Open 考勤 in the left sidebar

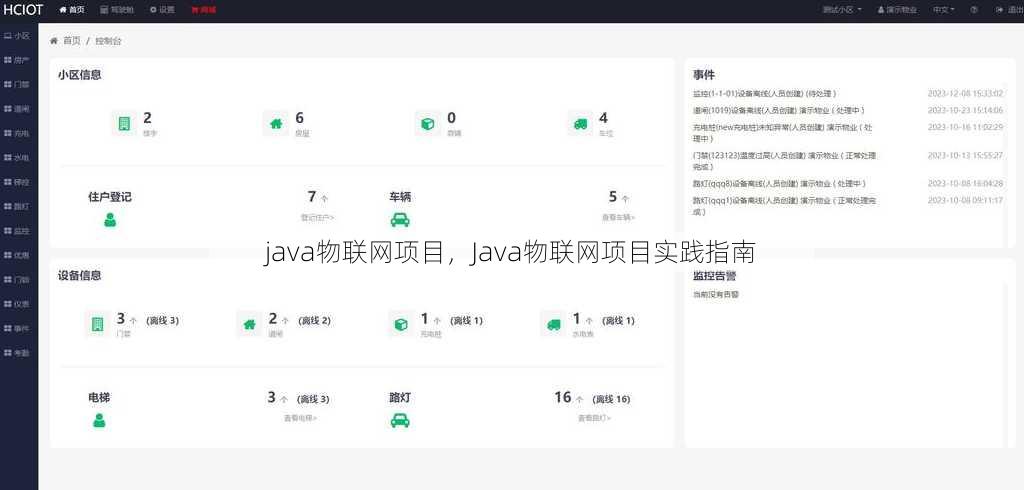[x=18, y=353]
